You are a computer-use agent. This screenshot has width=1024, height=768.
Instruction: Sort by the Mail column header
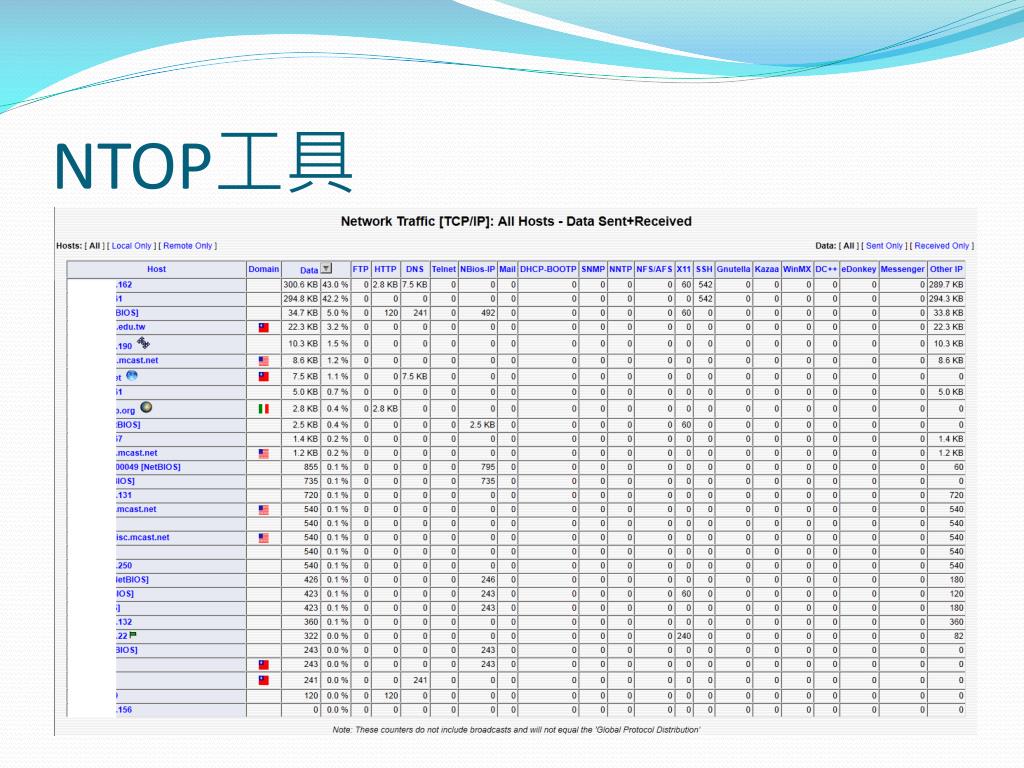pyautogui.click(x=507, y=269)
